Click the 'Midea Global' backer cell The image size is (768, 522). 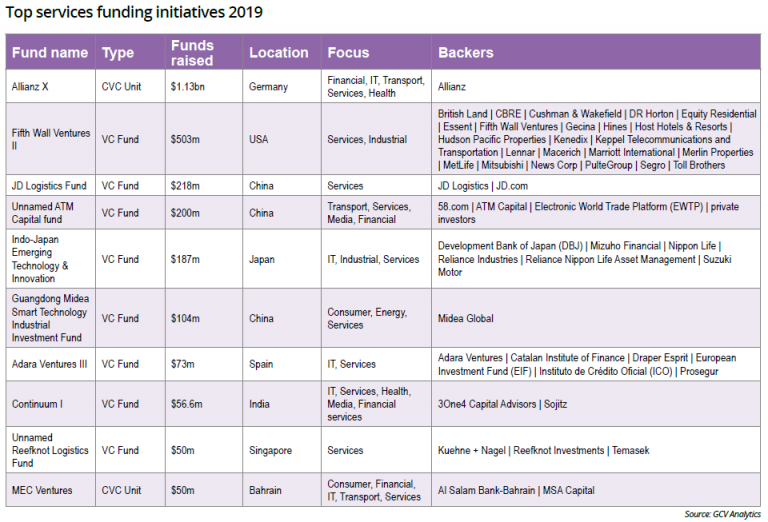point(466,319)
